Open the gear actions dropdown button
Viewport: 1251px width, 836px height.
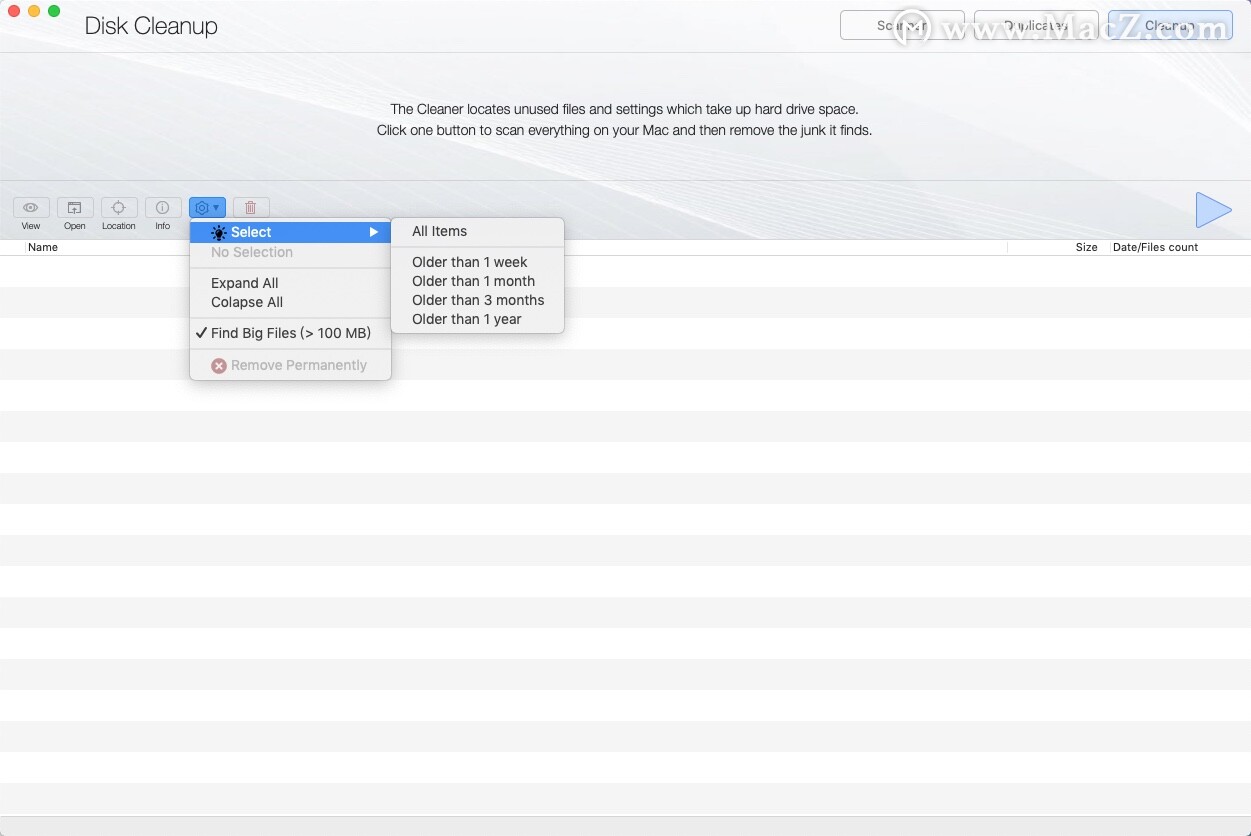pos(207,208)
